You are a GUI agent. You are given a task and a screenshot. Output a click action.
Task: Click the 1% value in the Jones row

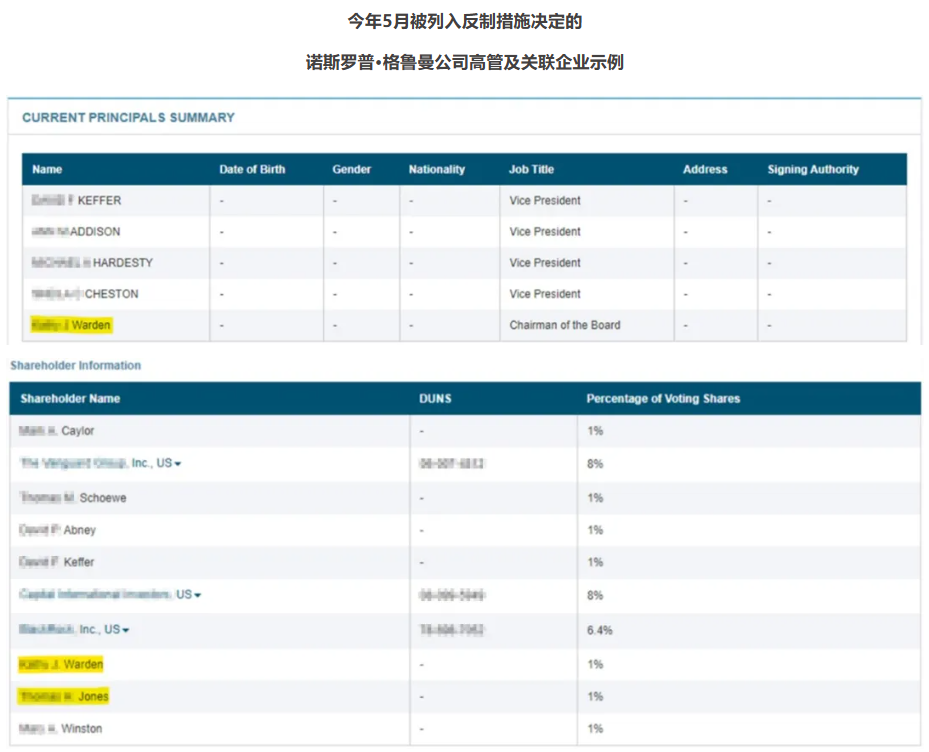[x=595, y=696]
